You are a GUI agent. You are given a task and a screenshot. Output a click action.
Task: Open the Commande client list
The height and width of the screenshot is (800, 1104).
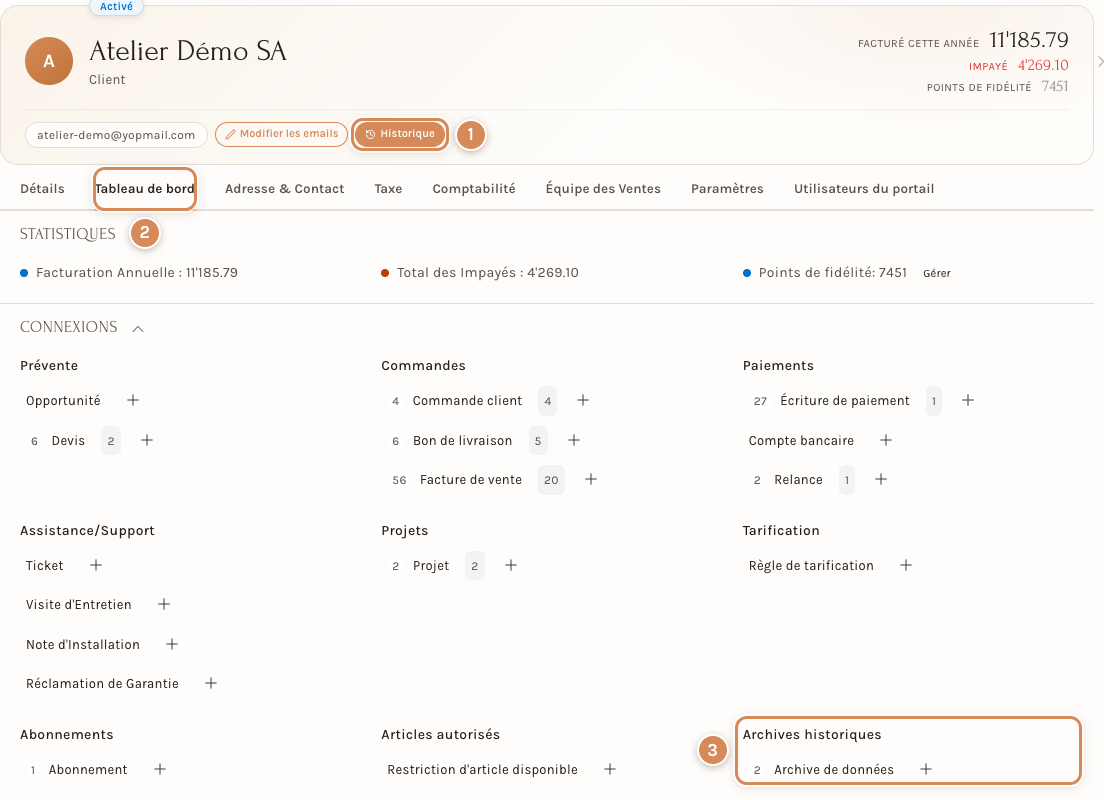pos(468,401)
